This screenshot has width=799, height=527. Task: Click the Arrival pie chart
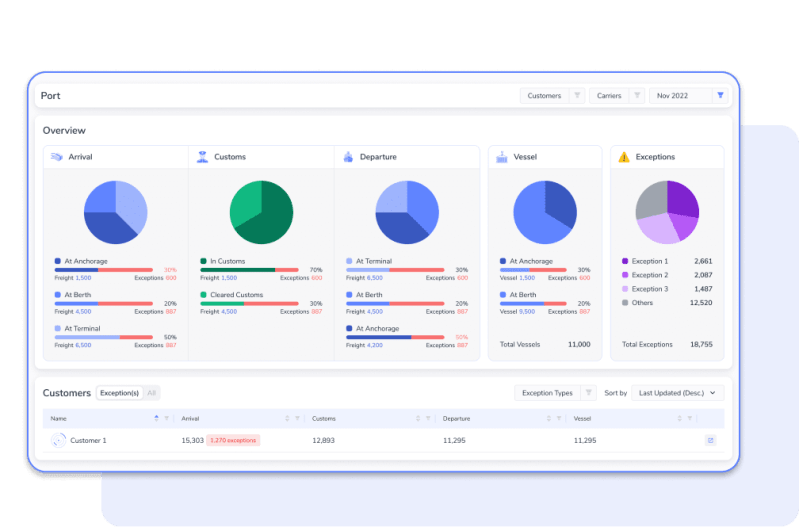click(116, 212)
